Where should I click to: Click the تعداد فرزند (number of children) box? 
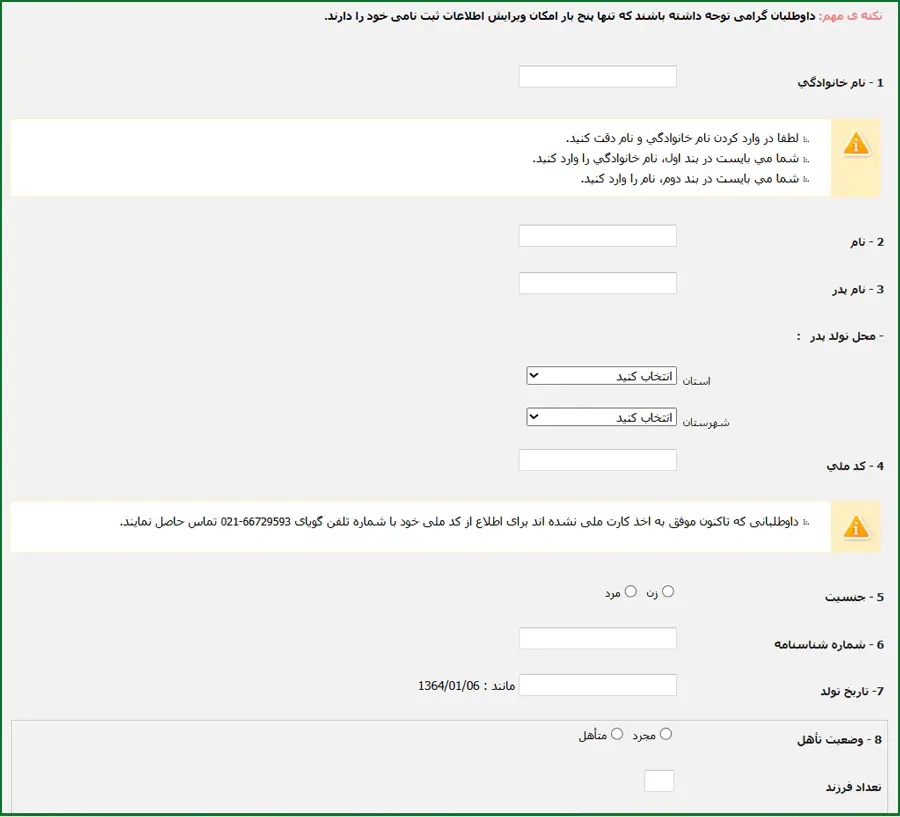click(x=659, y=781)
